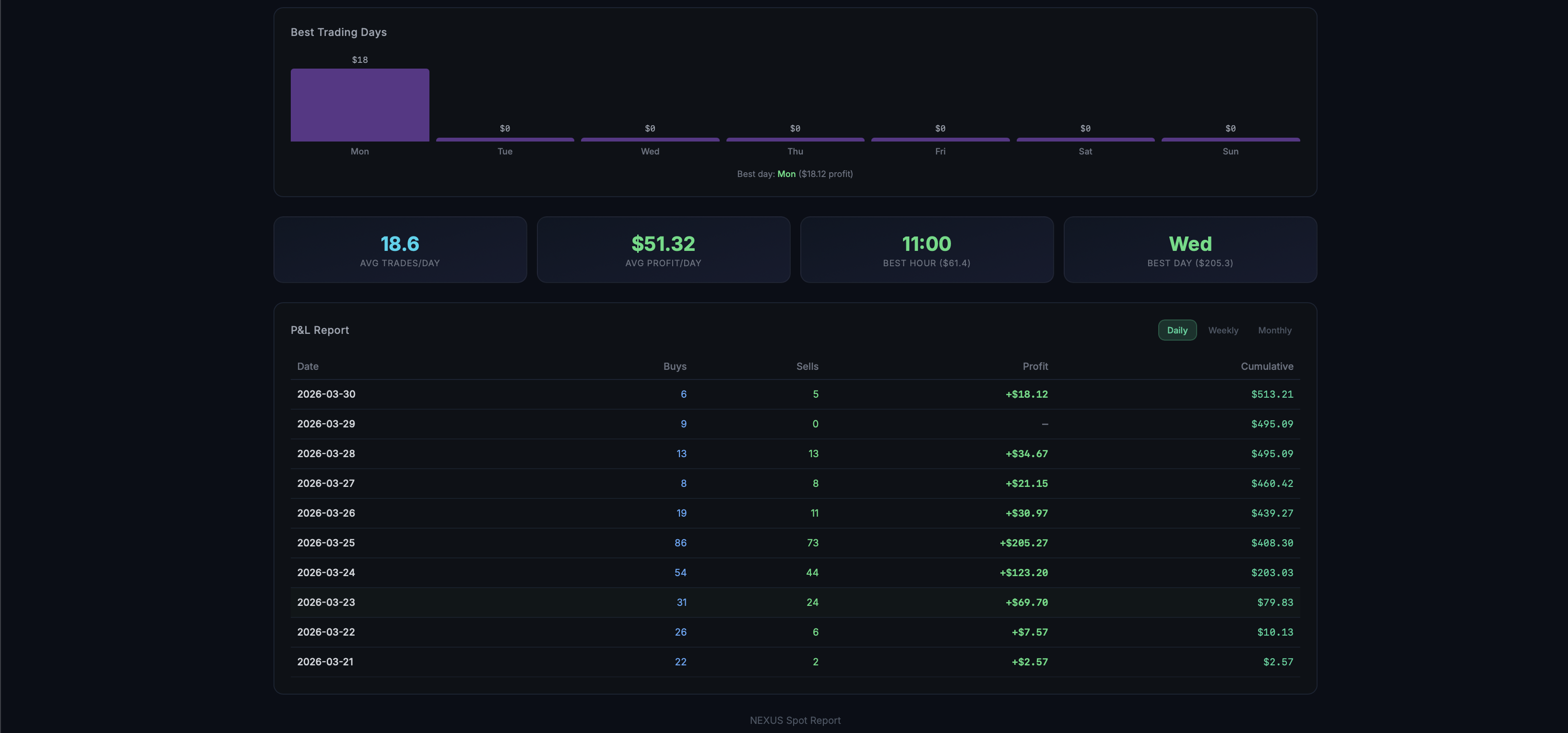Open the AVG TRADES/DAY stat card

400,249
